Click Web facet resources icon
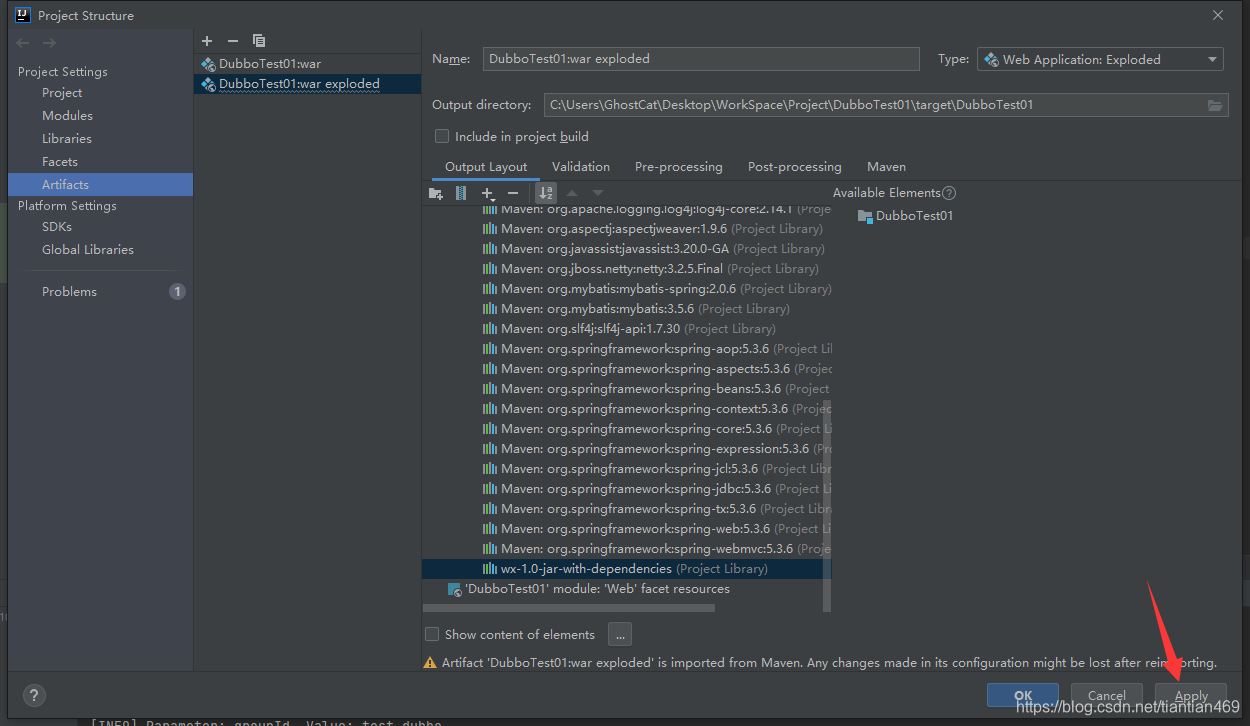 pyautogui.click(x=454, y=590)
